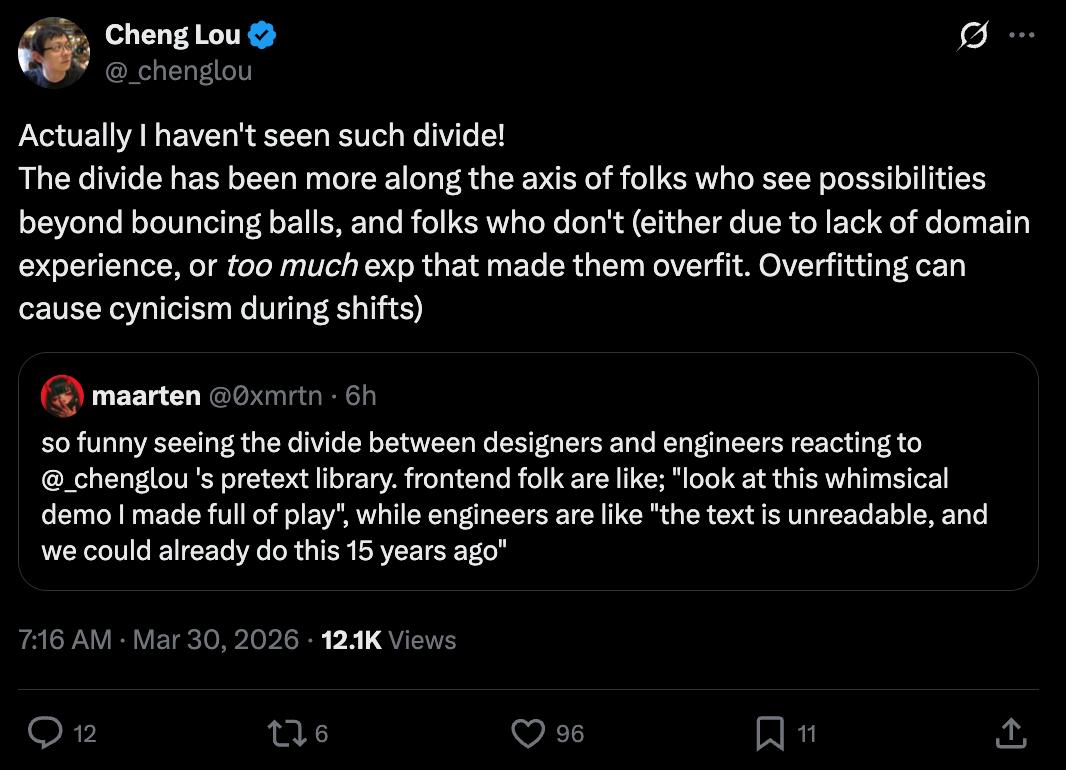Click the Cheng Lou display name
The height and width of the screenshot is (770, 1066).
point(172,35)
